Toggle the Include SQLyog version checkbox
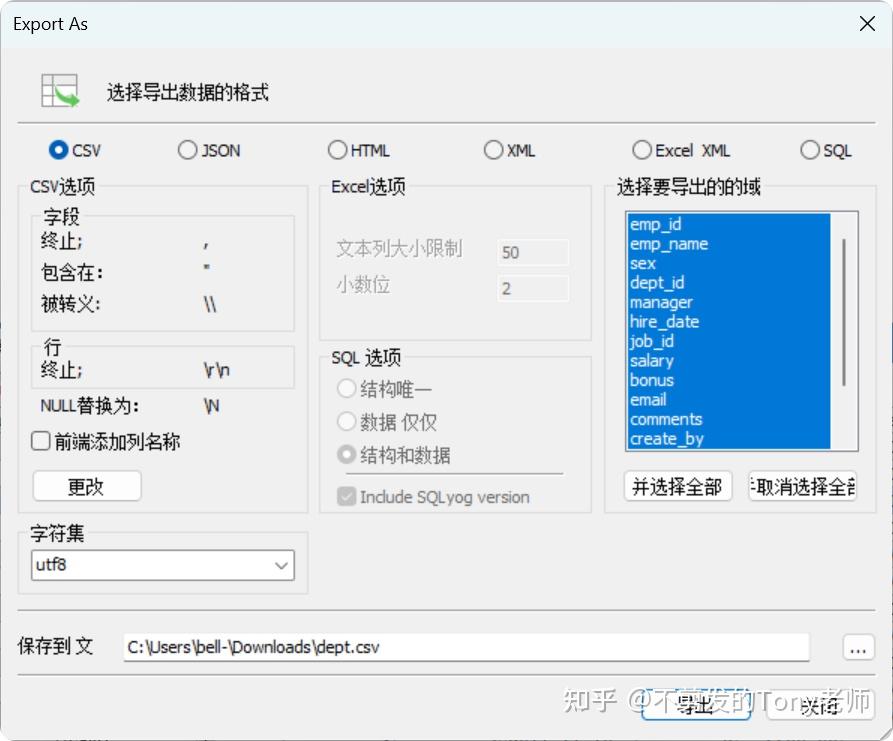This screenshot has width=893, height=741. [x=345, y=496]
